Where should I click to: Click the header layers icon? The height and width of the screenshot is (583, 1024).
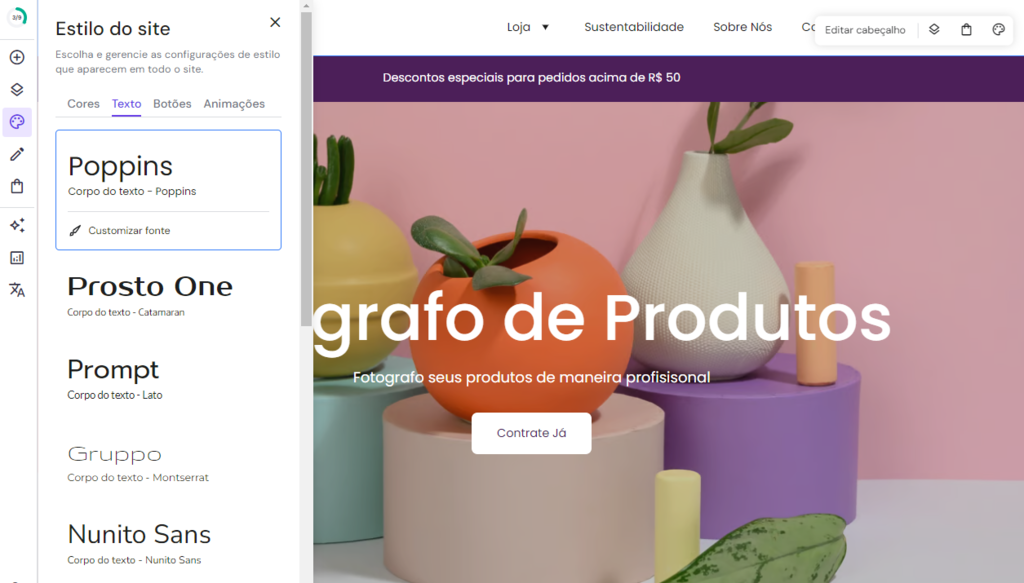coord(934,29)
